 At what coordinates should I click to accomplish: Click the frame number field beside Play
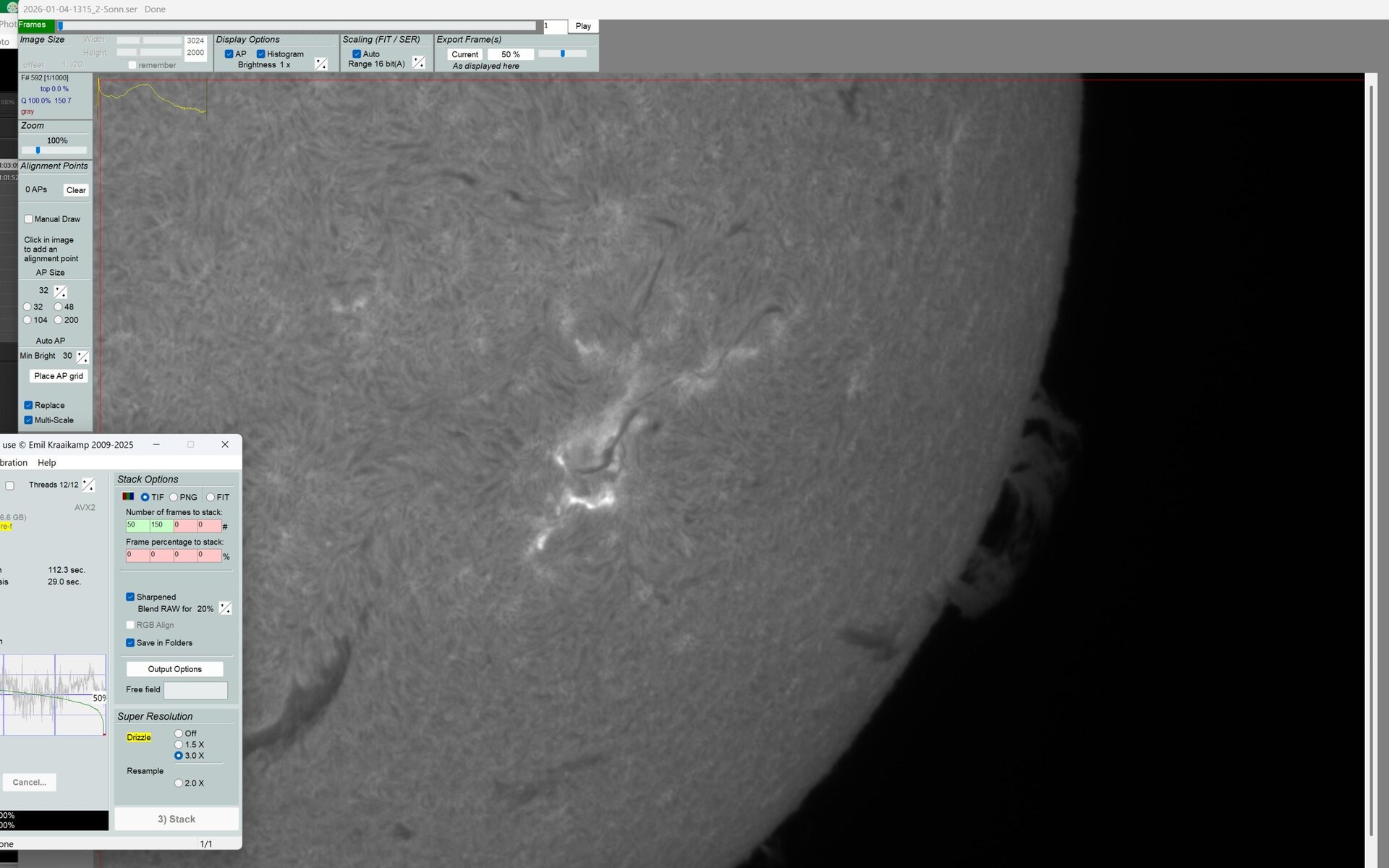(555, 26)
